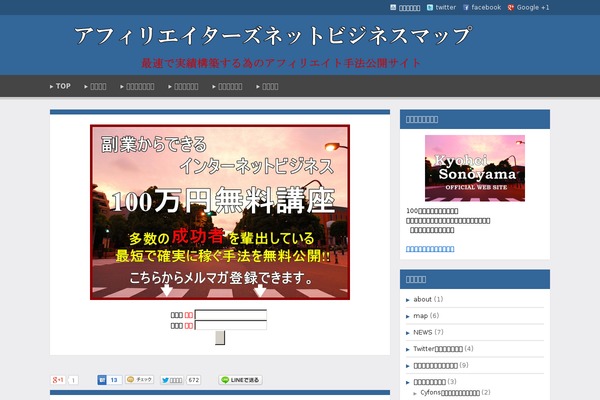Click the facebook icon in top bar
This screenshot has height=400, width=600.
point(466,7)
